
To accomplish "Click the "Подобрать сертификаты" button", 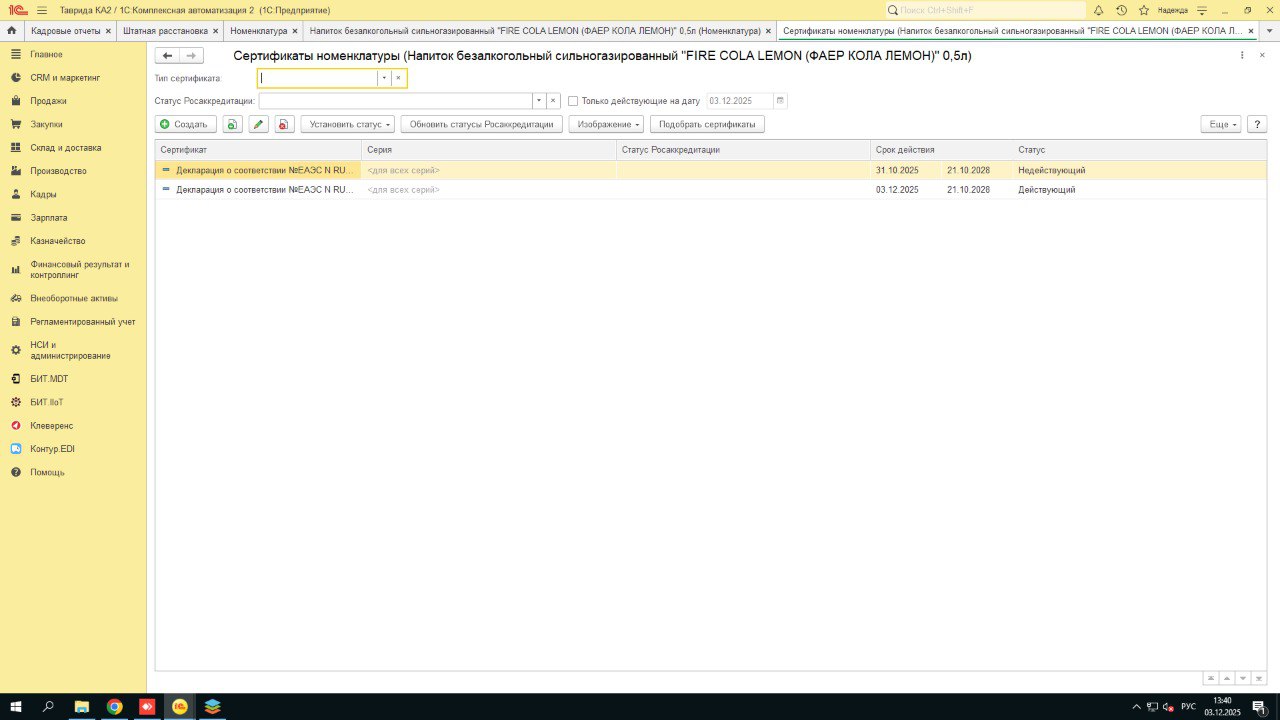I will [707, 124].
